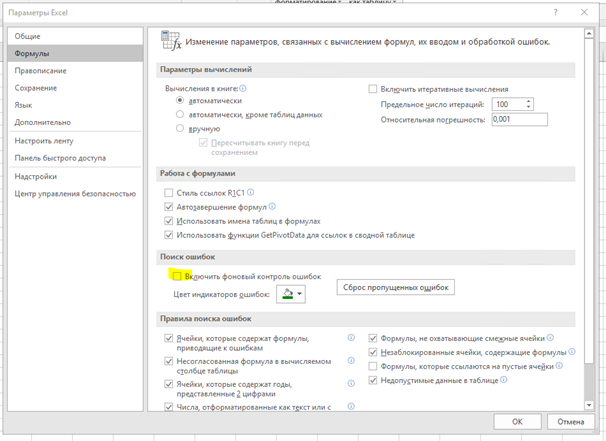Toggle Автозавершение формул checkbox
606x441 pixels.
169,207
